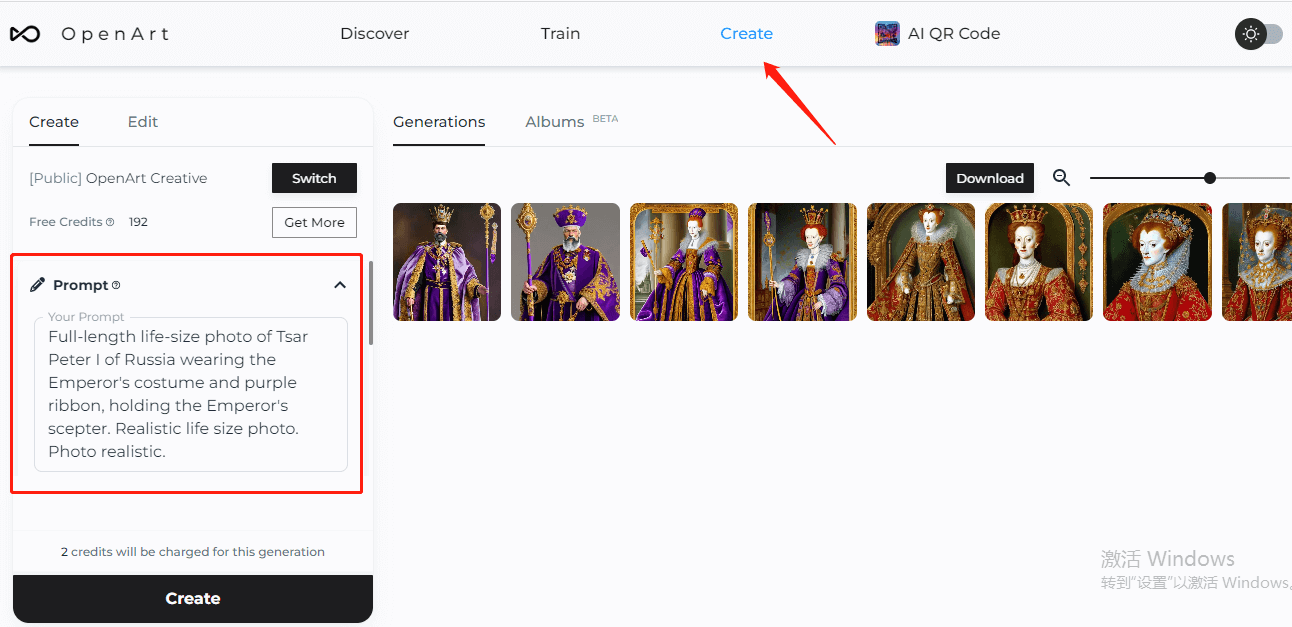The image size is (1292, 627).
Task: Select Create in the top navigation
Action: click(x=747, y=33)
